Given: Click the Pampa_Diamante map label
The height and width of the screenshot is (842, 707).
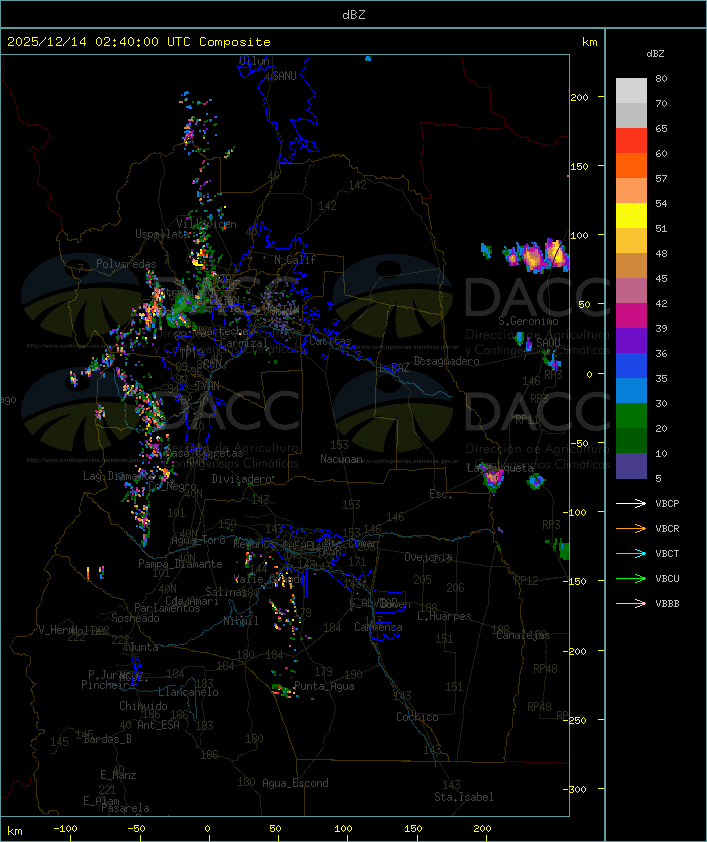Looking at the screenshot, I should point(180,564).
